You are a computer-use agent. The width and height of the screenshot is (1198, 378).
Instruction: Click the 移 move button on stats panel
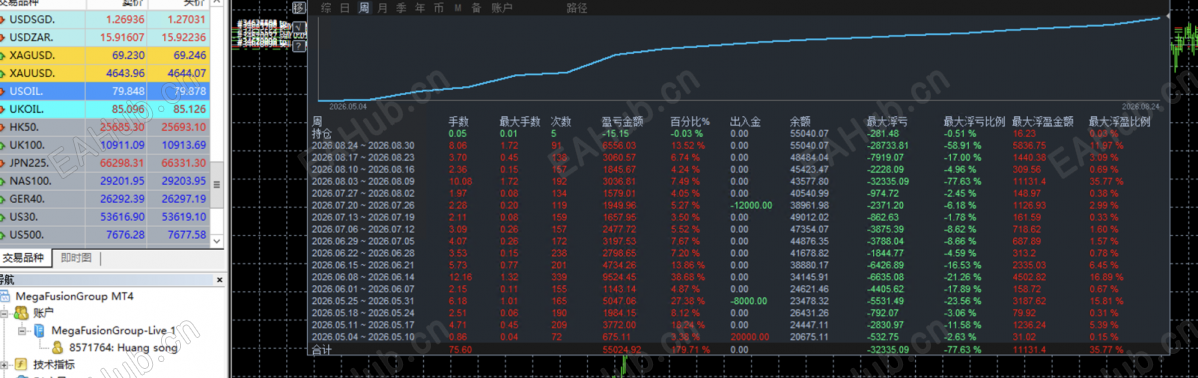click(299, 8)
